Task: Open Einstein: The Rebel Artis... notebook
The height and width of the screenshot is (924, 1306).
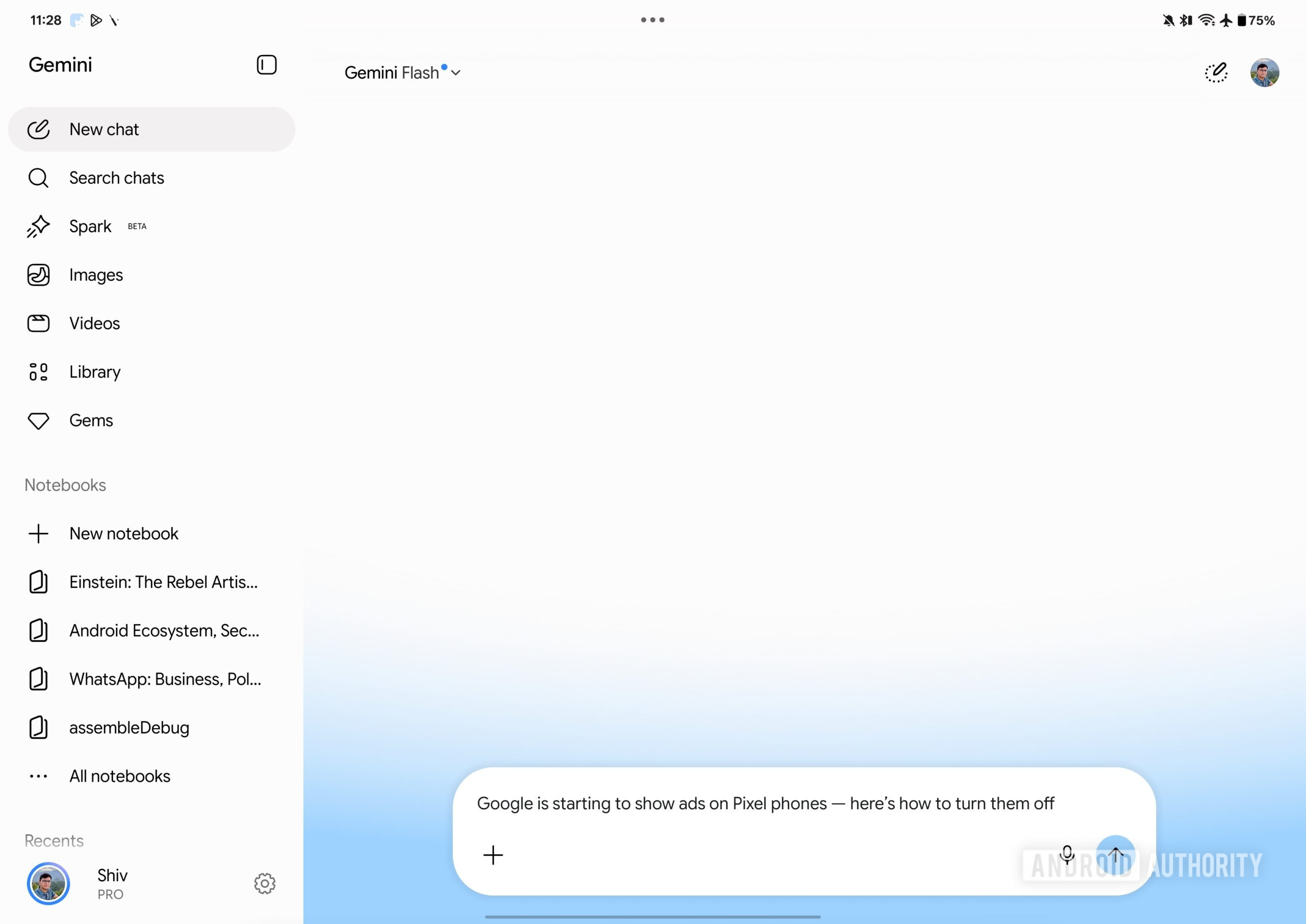Action: (152, 582)
